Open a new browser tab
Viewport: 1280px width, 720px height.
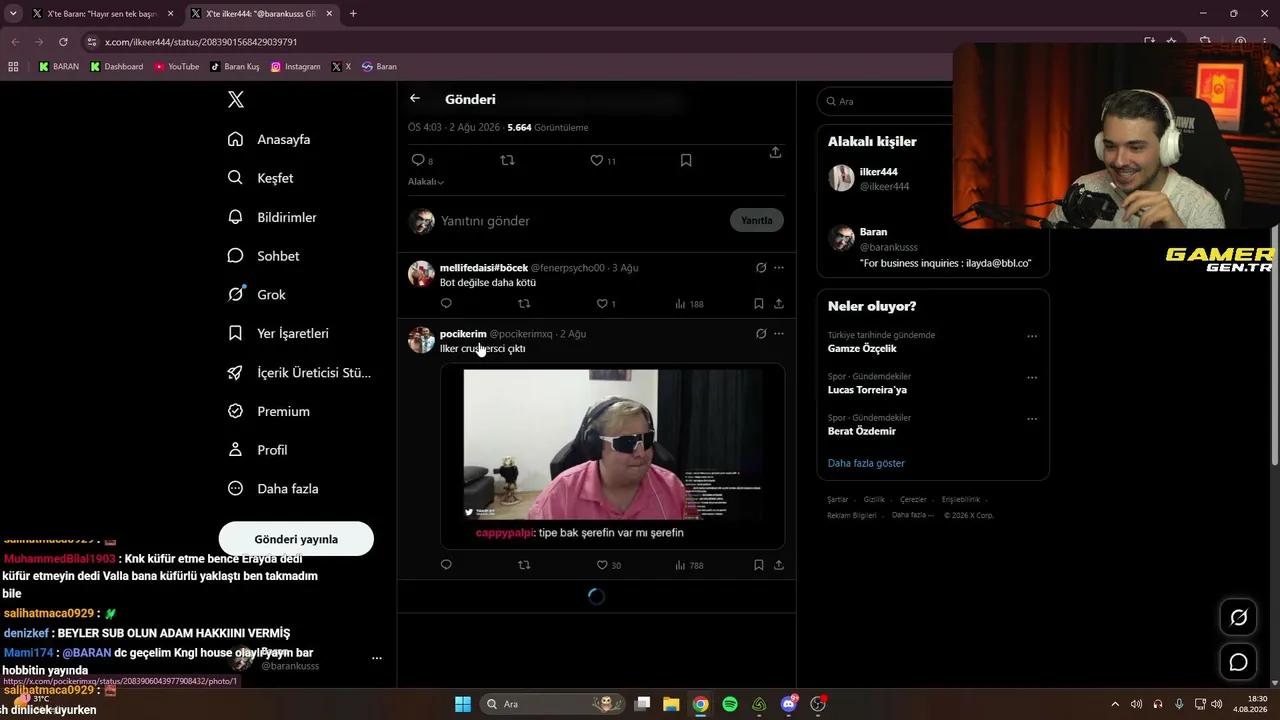coord(353,14)
